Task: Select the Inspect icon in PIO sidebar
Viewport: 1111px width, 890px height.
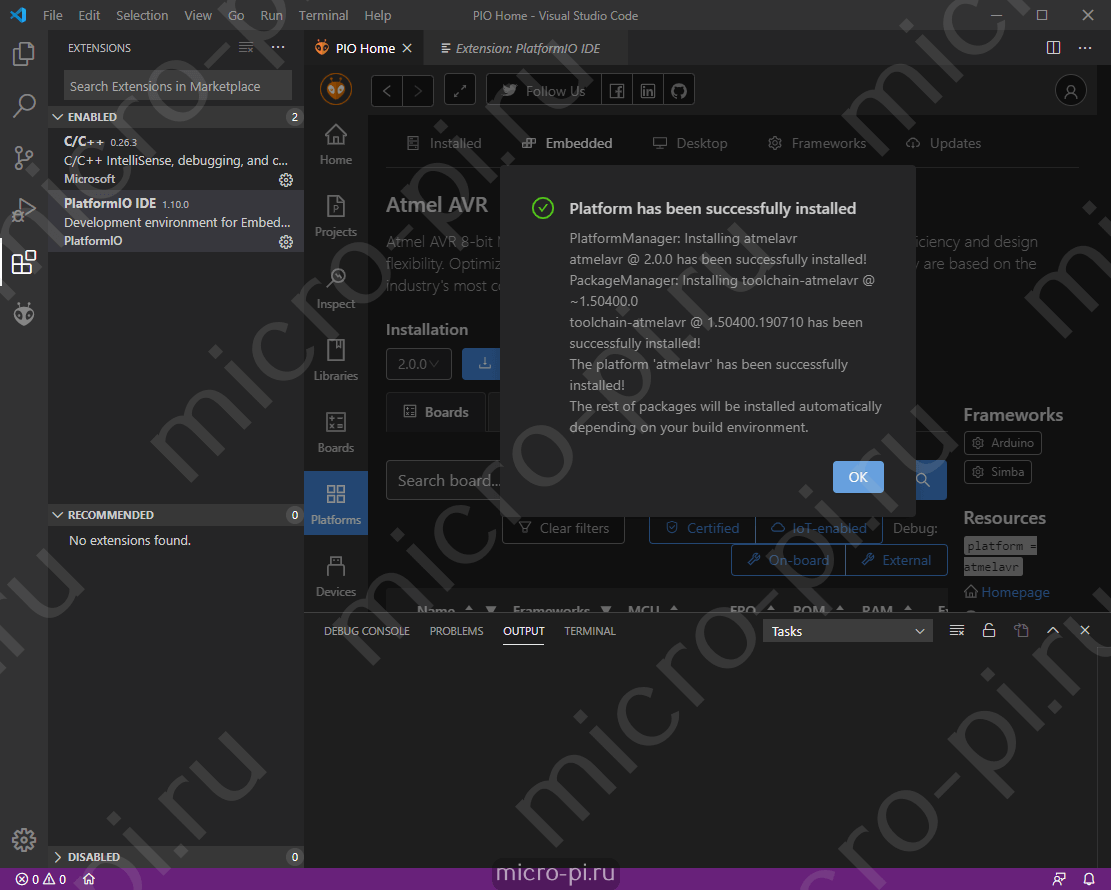Action: click(336, 287)
